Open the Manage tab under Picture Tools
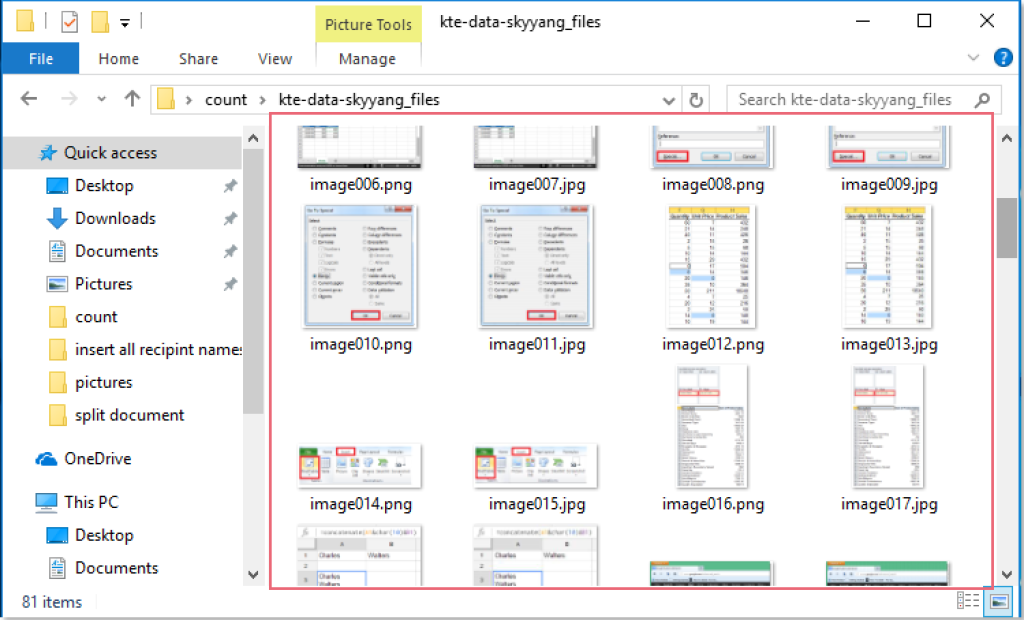Viewport: 1024px width, 620px height. click(368, 58)
